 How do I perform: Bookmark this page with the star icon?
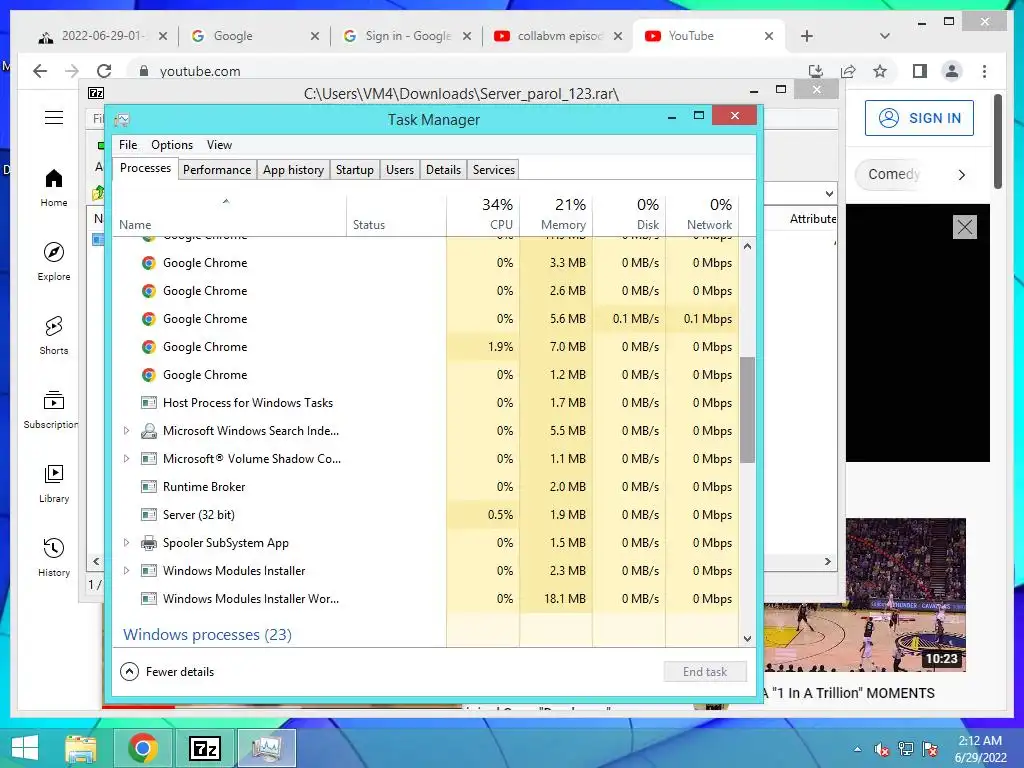click(x=880, y=71)
